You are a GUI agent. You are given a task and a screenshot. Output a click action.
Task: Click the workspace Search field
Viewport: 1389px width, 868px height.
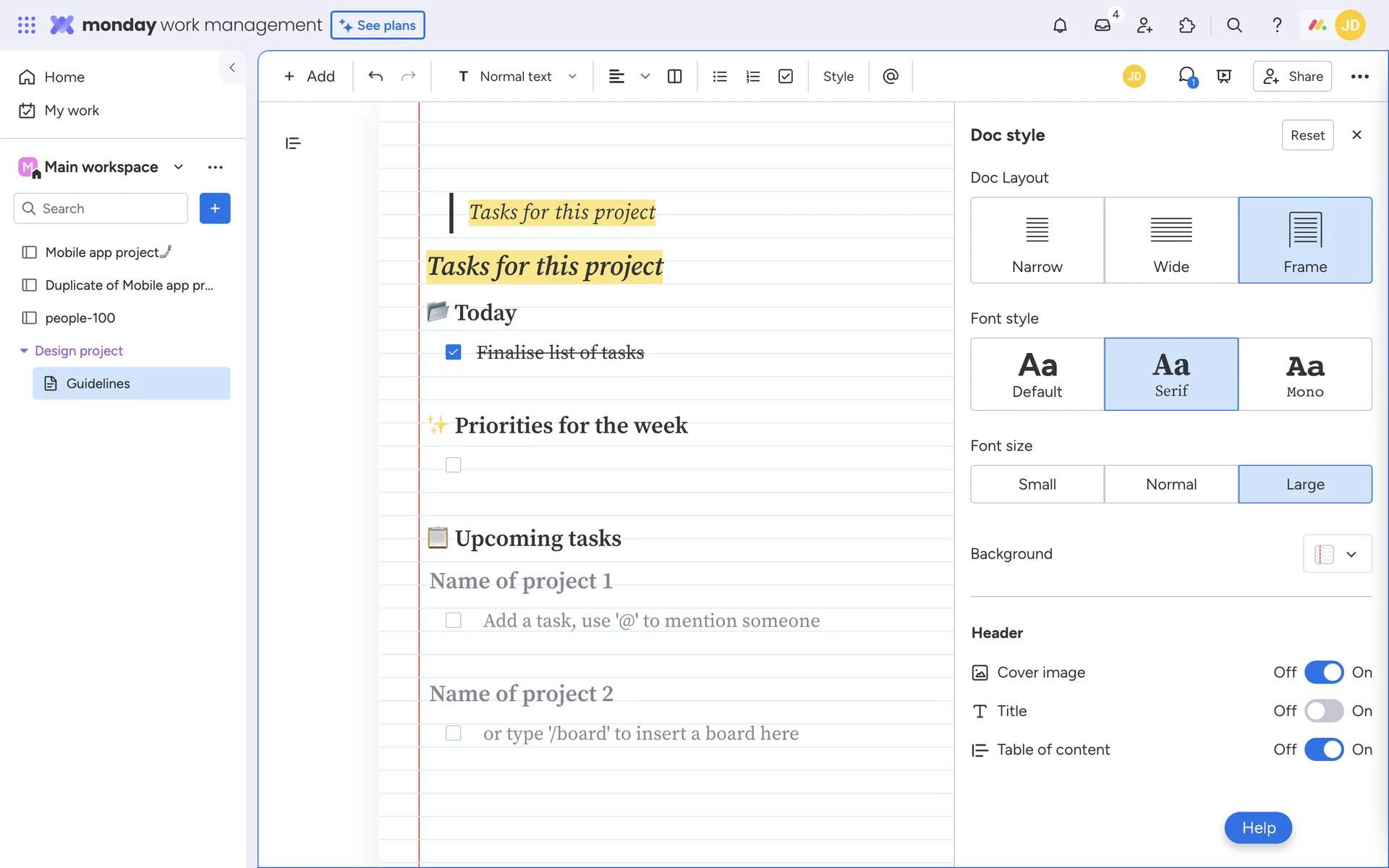(x=101, y=208)
